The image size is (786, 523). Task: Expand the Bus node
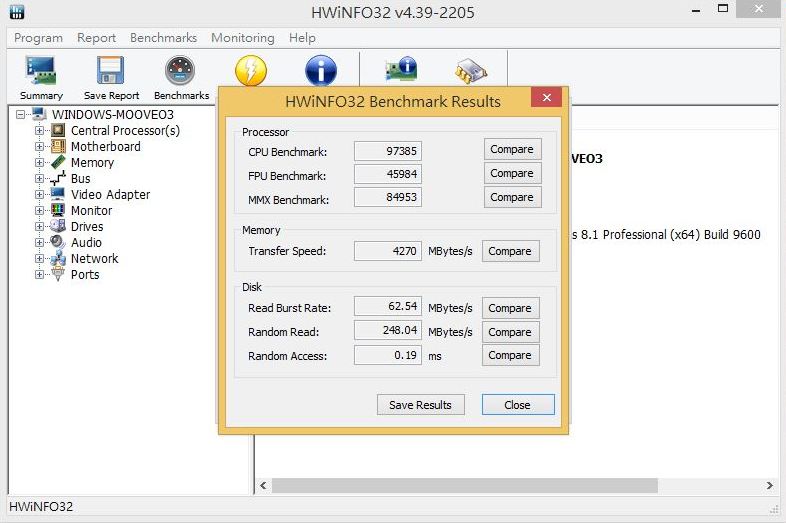[39, 179]
